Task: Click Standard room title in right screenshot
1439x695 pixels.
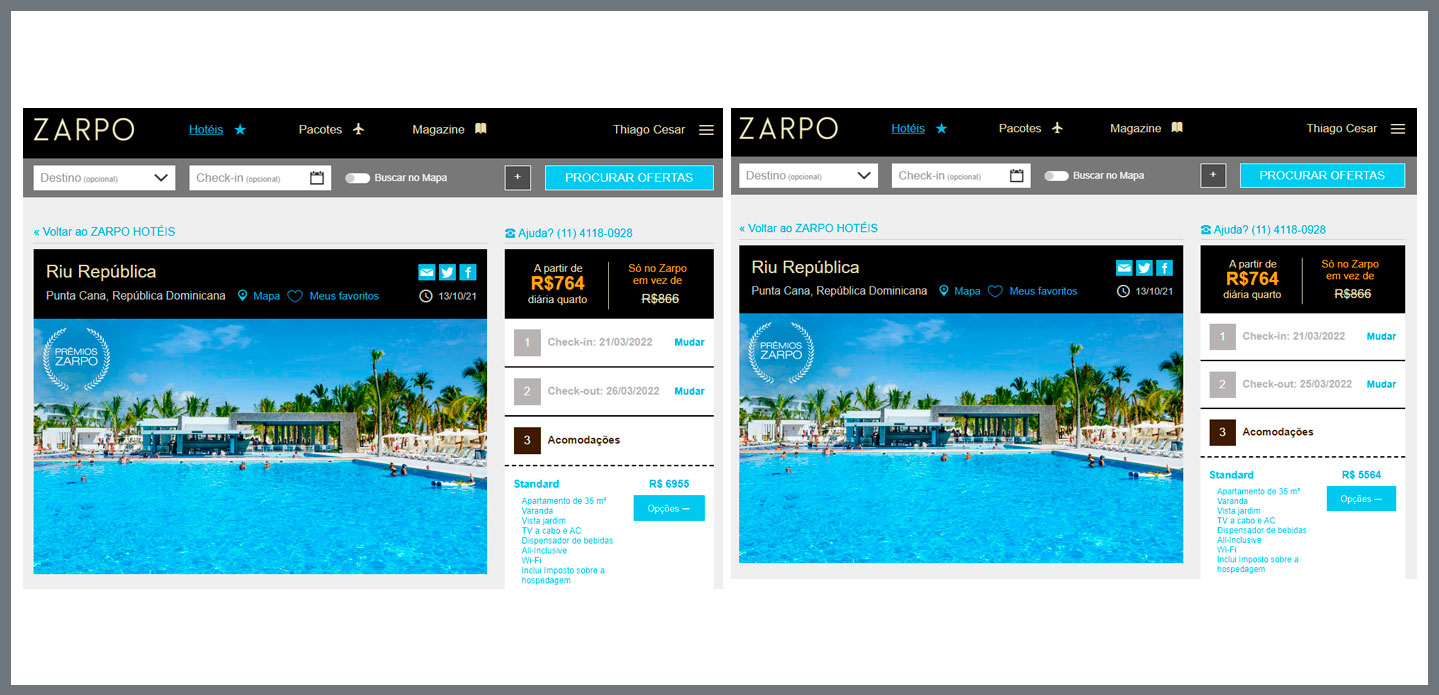Action: click(1231, 475)
